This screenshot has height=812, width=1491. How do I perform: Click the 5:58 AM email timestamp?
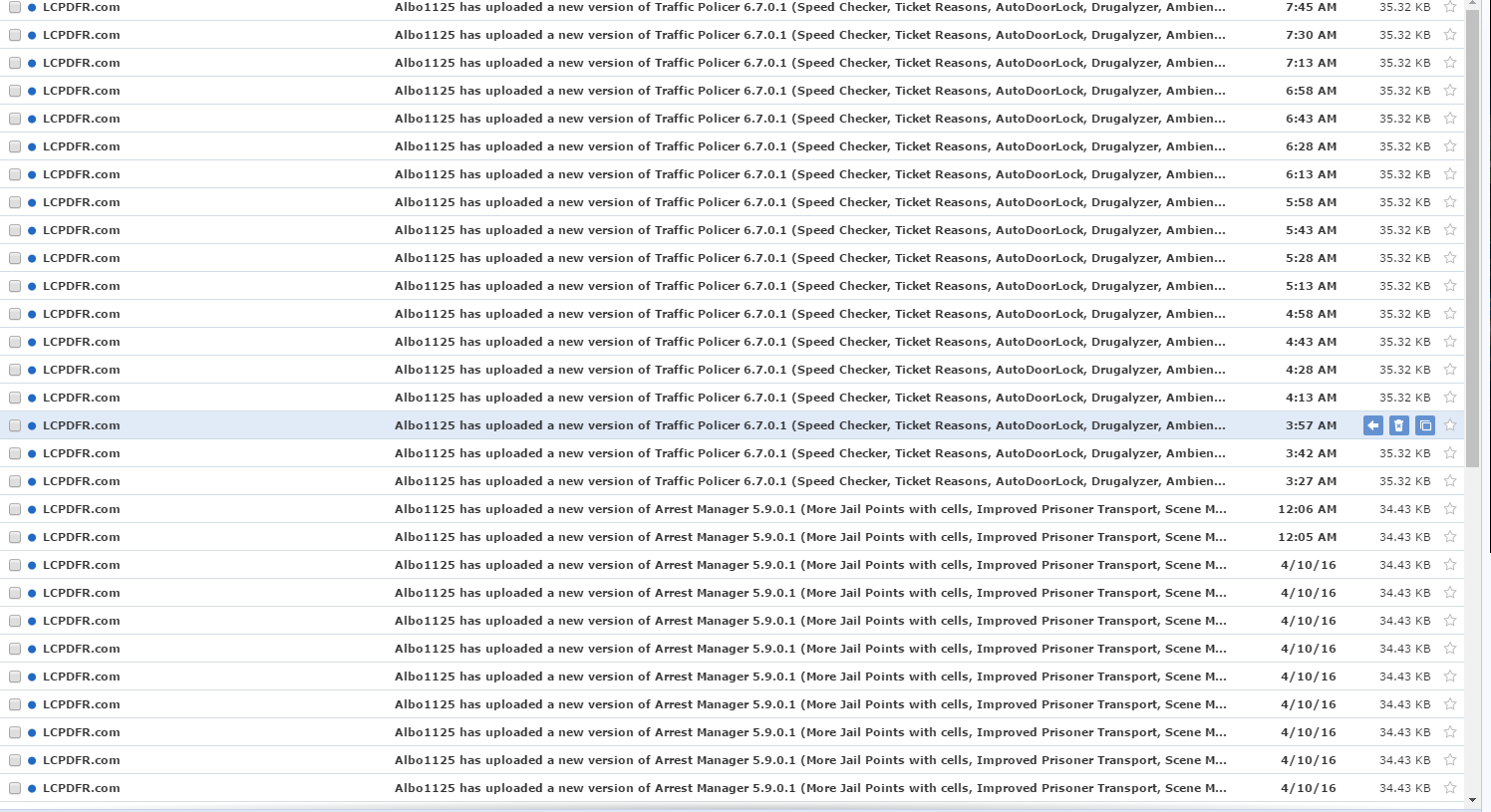[1311, 202]
